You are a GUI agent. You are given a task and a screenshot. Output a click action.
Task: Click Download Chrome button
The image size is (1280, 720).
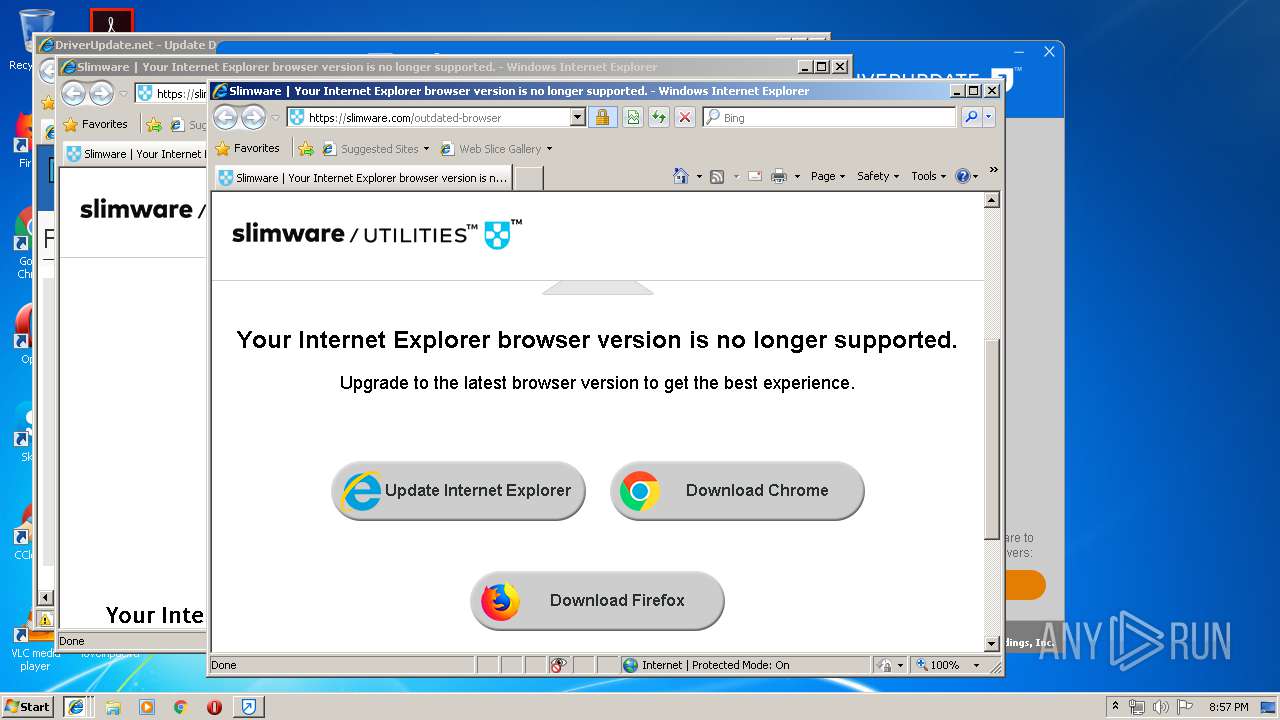point(737,491)
